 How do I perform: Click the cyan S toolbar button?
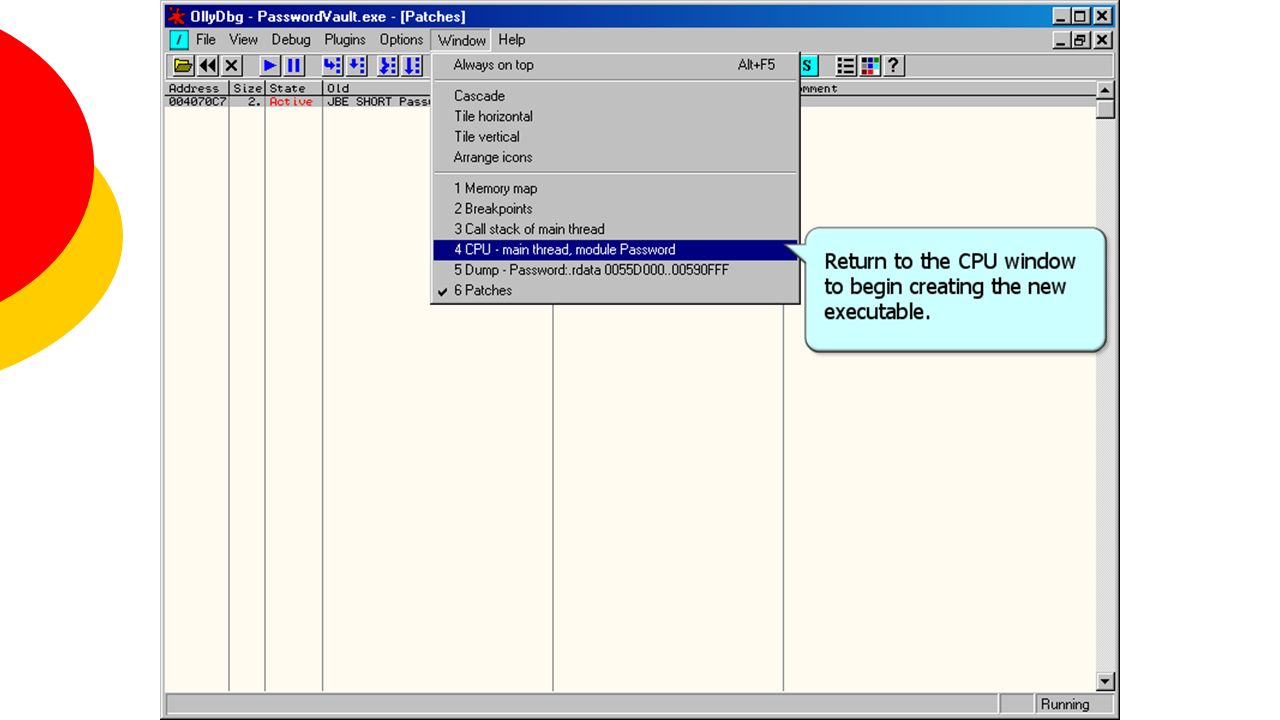coord(808,66)
